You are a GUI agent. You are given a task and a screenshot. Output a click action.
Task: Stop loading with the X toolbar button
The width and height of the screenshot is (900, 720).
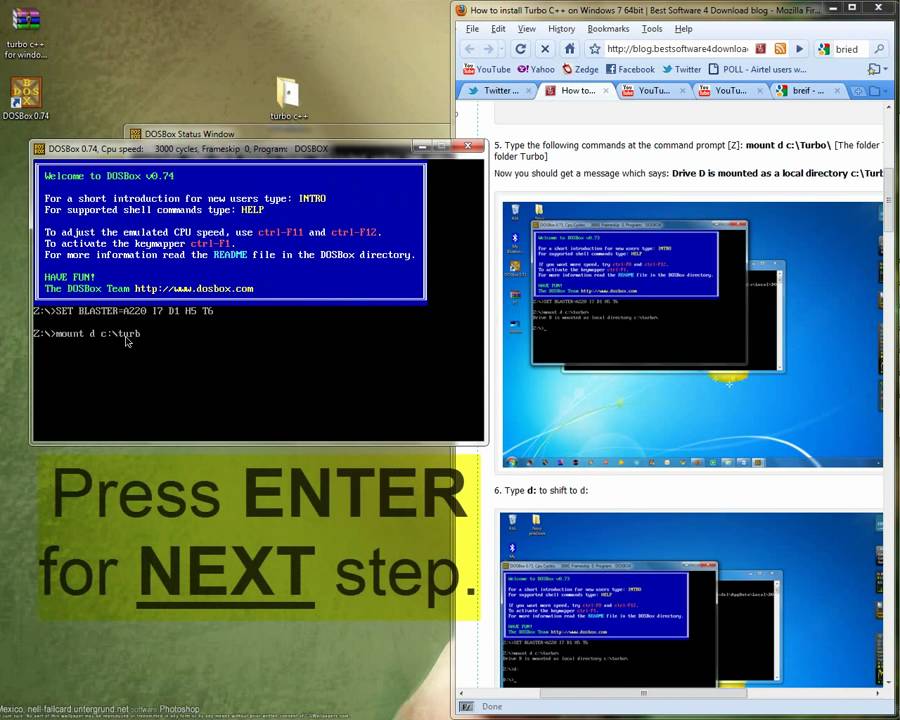click(x=545, y=49)
